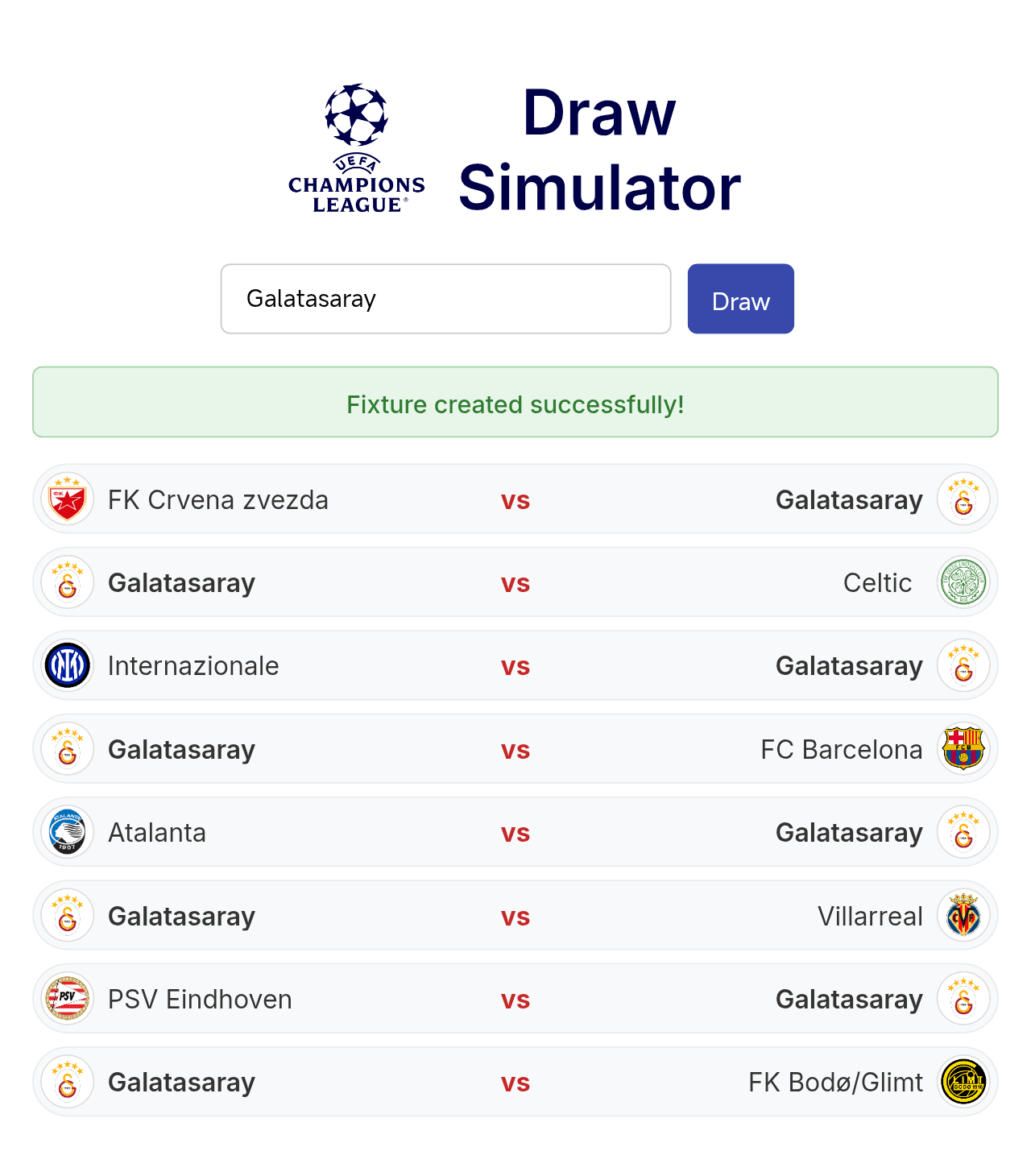Screen dimensions: 1031x1176
Task: Click the FC Barcelona crest
Action: pyautogui.click(x=963, y=749)
